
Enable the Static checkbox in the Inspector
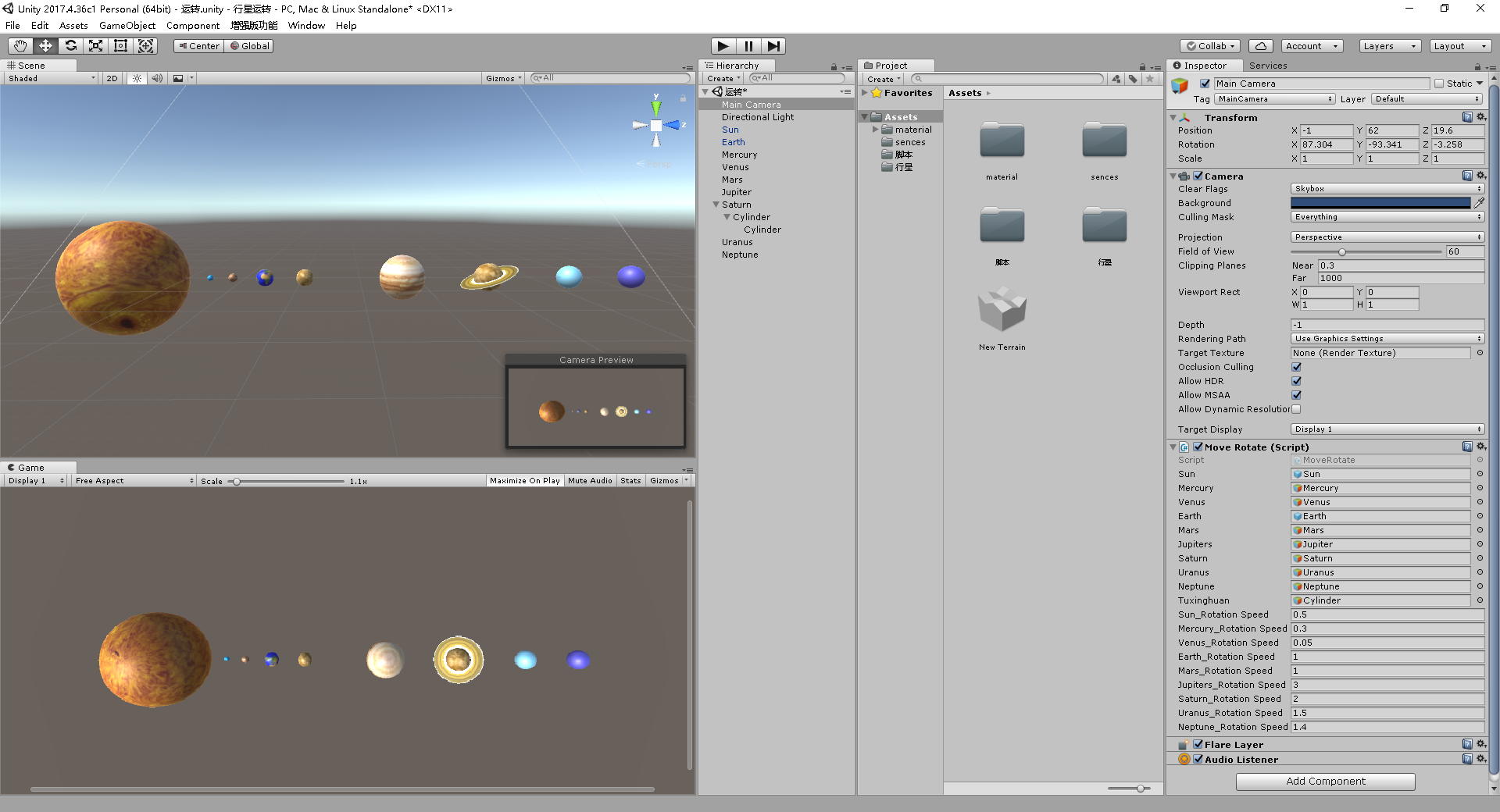click(x=1438, y=83)
